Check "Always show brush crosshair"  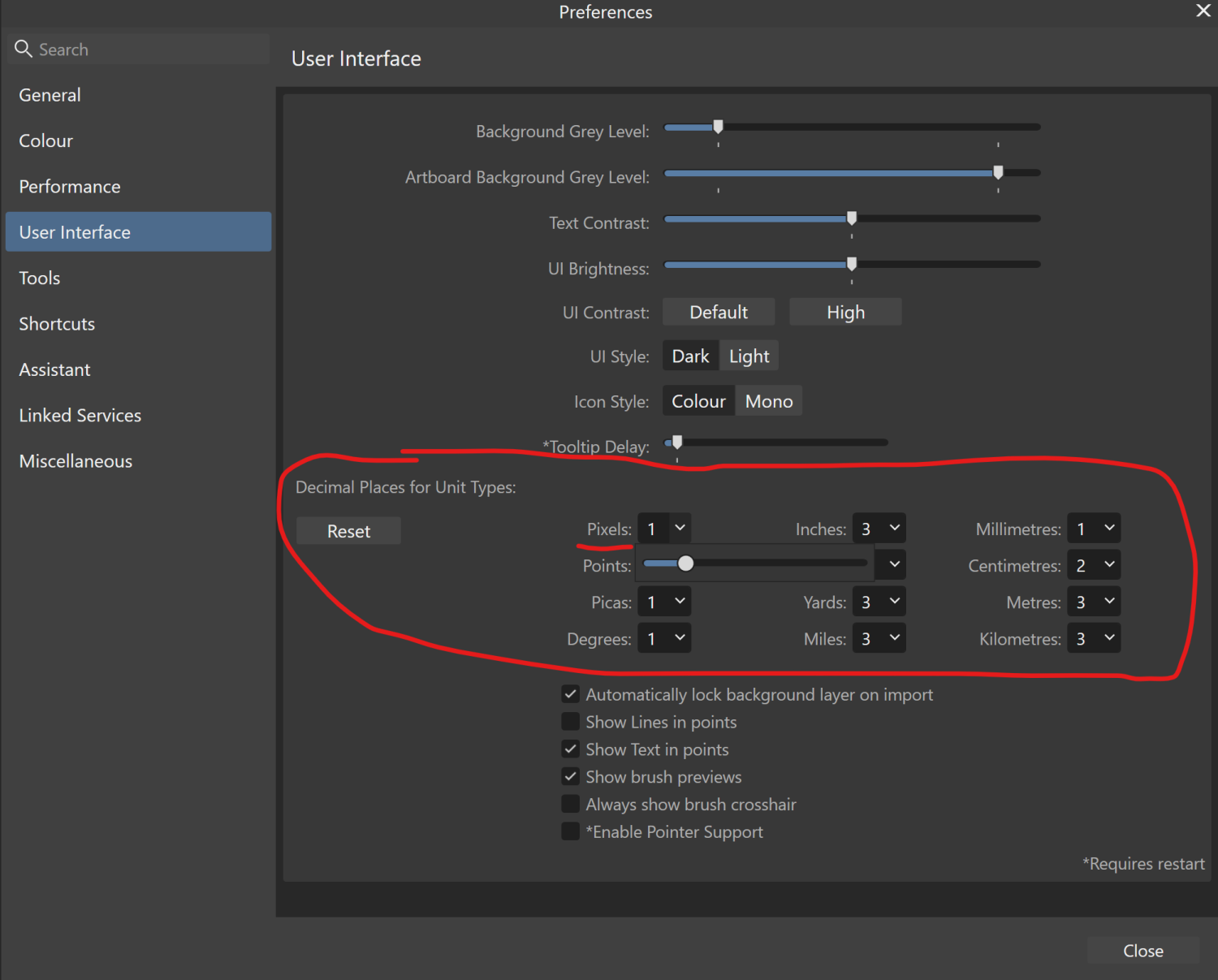pyautogui.click(x=571, y=804)
